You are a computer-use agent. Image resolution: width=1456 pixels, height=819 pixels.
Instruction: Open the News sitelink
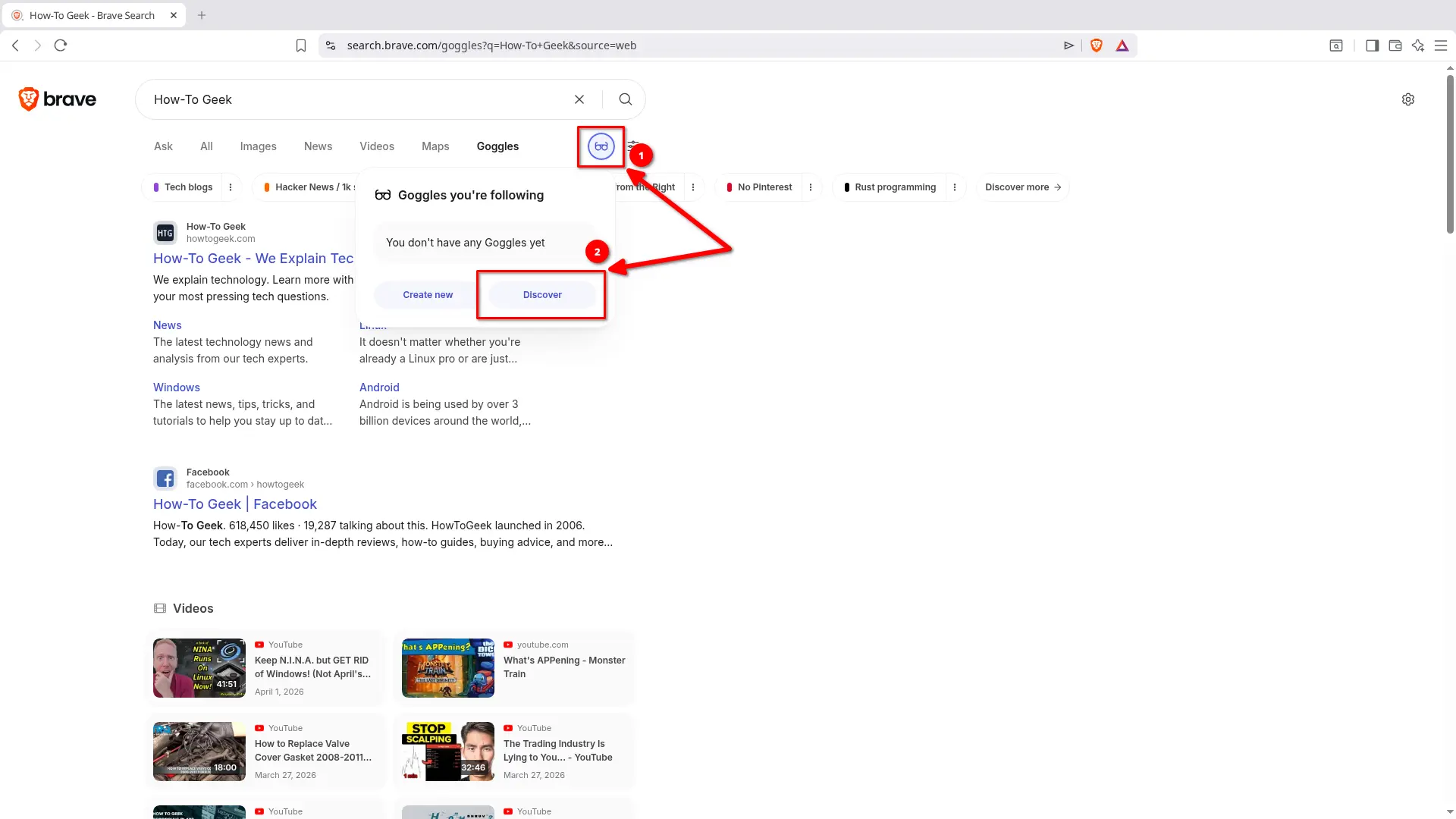click(168, 325)
